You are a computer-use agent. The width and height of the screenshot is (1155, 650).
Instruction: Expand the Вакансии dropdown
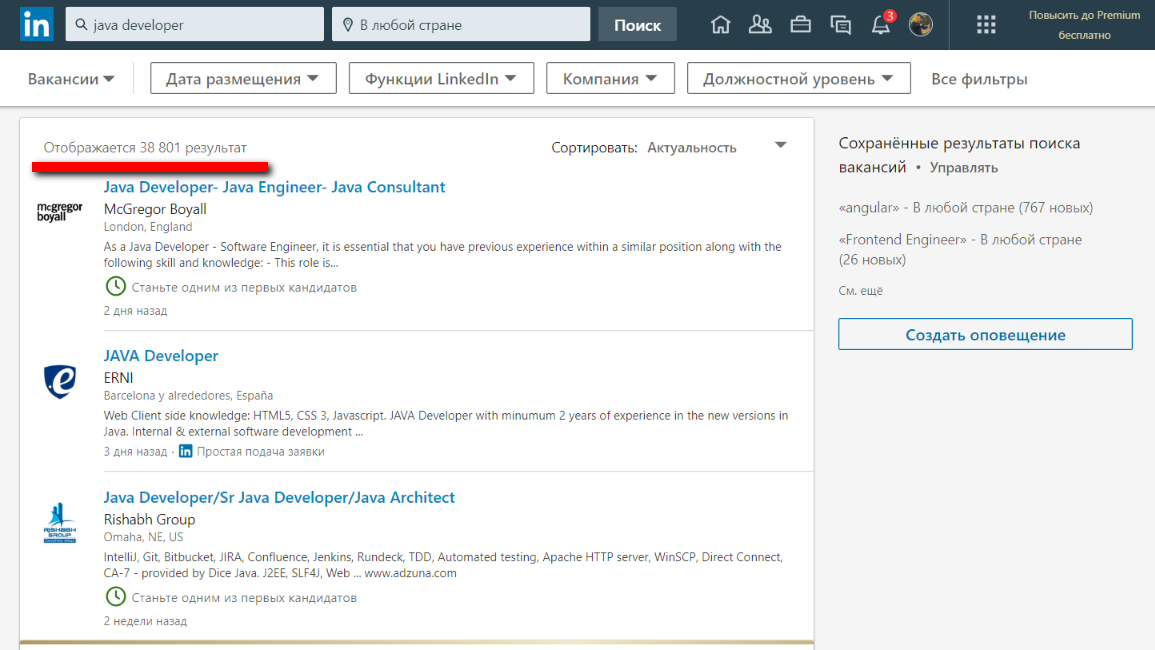click(x=71, y=79)
